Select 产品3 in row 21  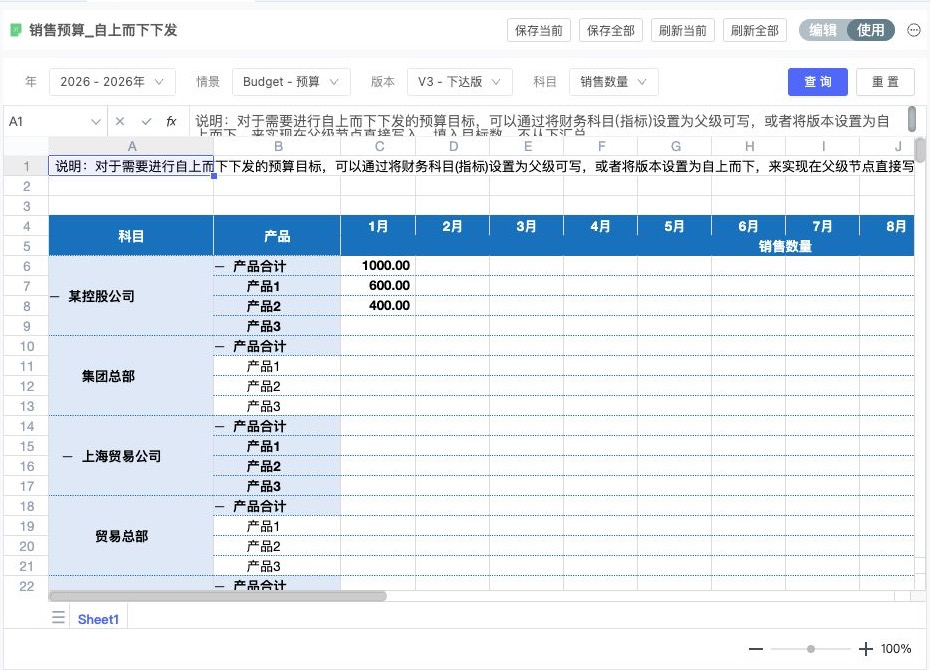(x=277, y=566)
